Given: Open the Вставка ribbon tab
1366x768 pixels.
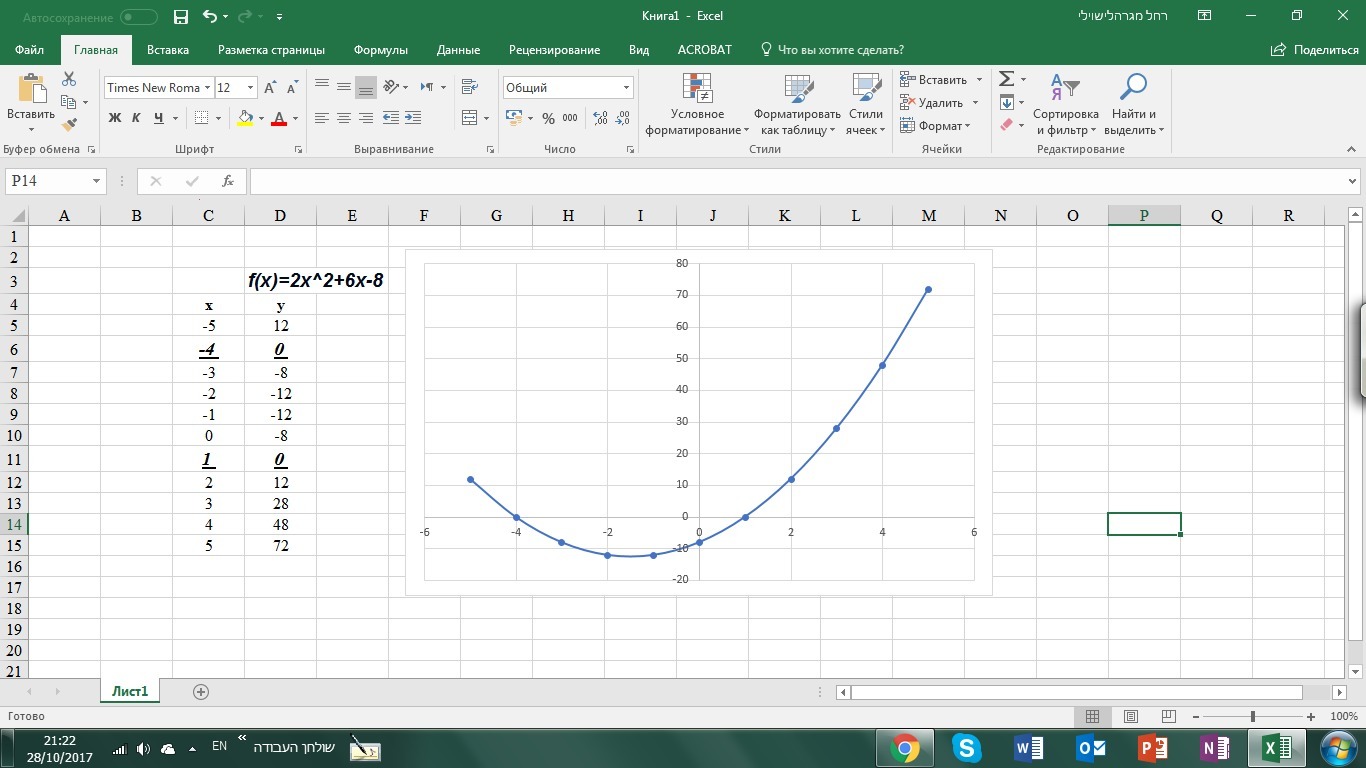Looking at the screenshot, I should coord(168,50).
